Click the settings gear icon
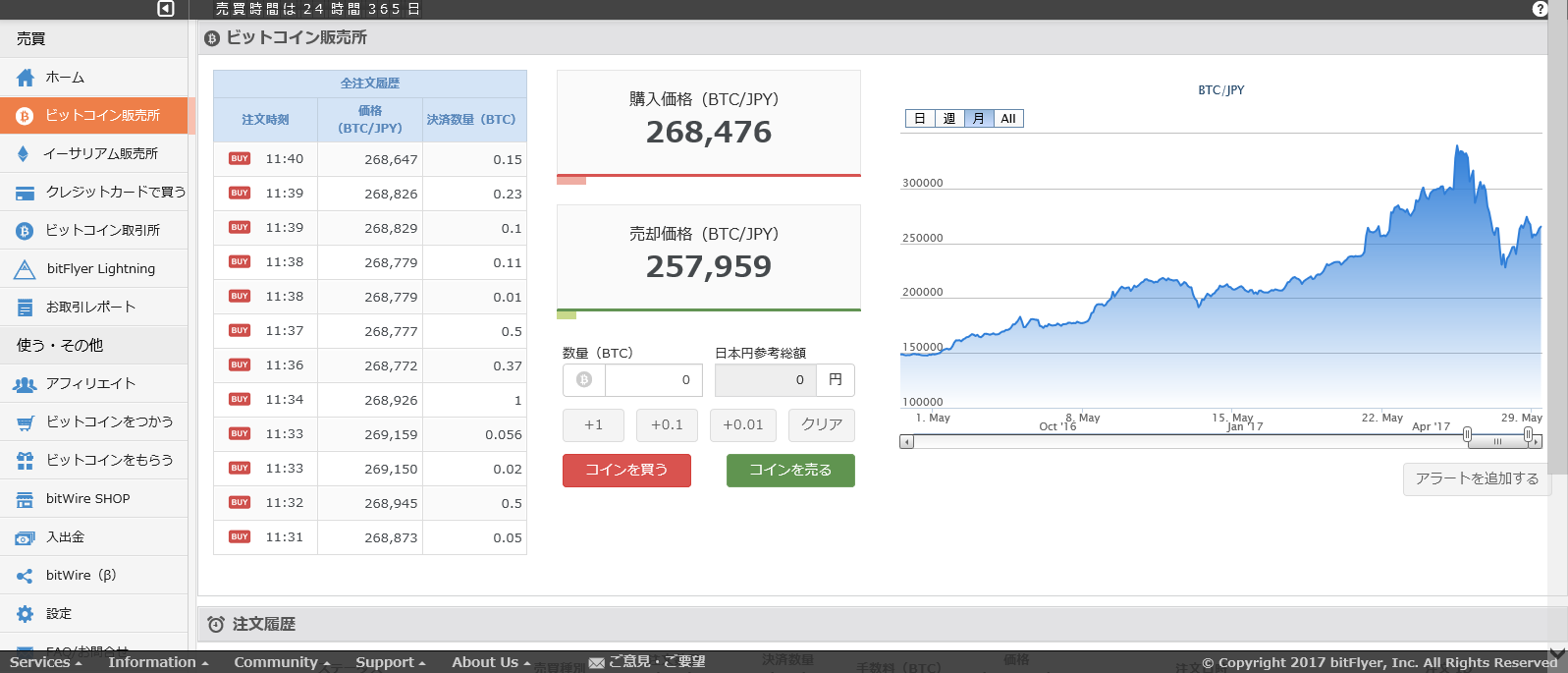1568x673 pixels. (x=26, y=614)
